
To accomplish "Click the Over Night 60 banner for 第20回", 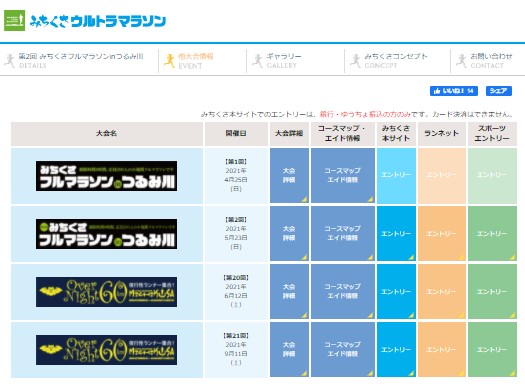I will (106, 292).
